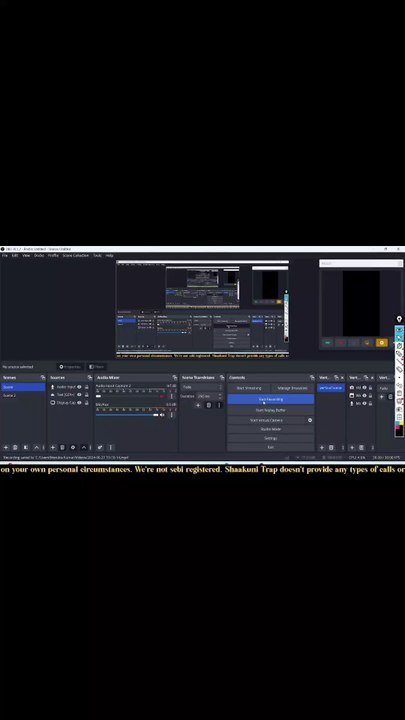405x720 pixels.
Task: Move the scene up with the Scenes up arrow
Action: [x=36, y=447]
